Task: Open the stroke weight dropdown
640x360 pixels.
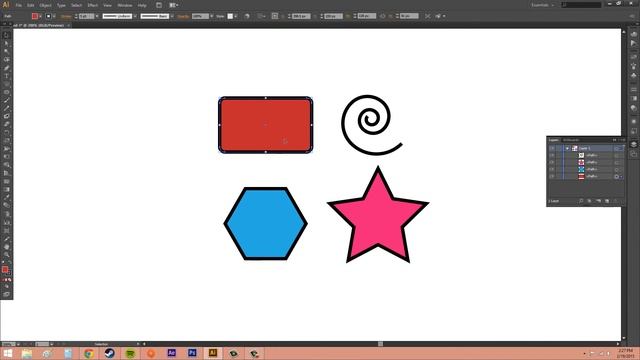Action: tap(97, 16)
